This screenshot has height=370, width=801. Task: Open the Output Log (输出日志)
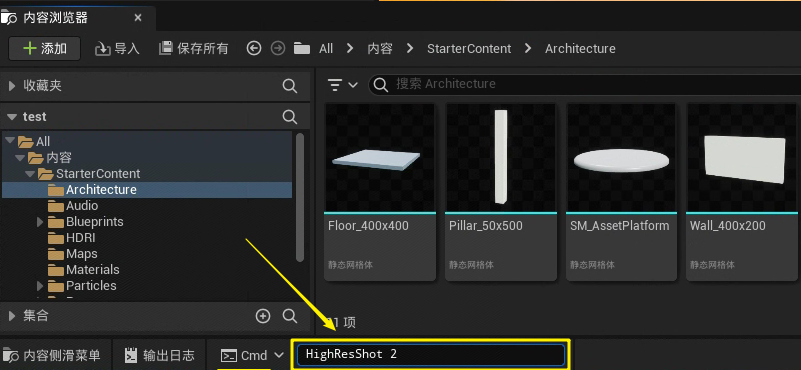[x=160, y=355]
